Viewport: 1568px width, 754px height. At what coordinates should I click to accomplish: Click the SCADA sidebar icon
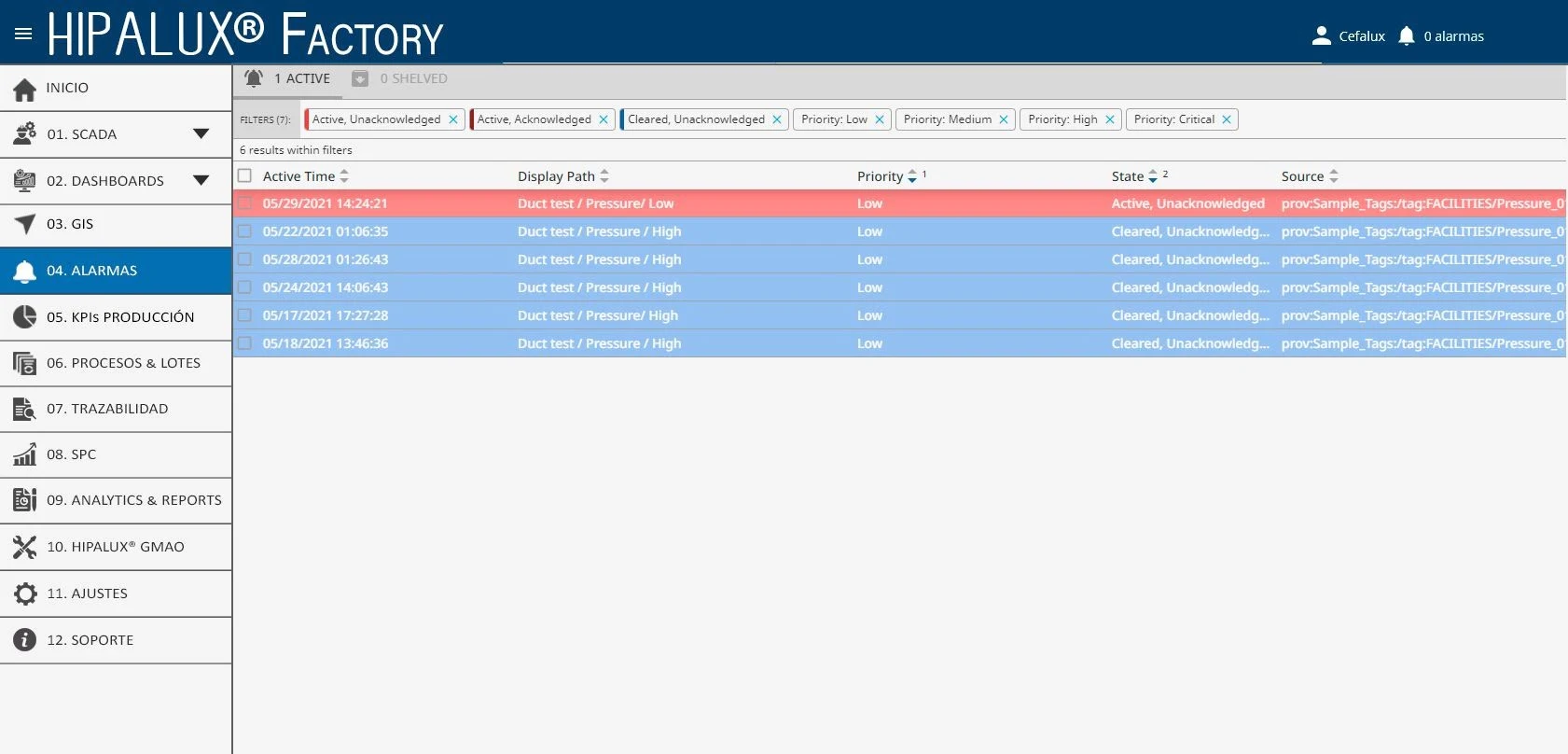(x=25, y=134)
